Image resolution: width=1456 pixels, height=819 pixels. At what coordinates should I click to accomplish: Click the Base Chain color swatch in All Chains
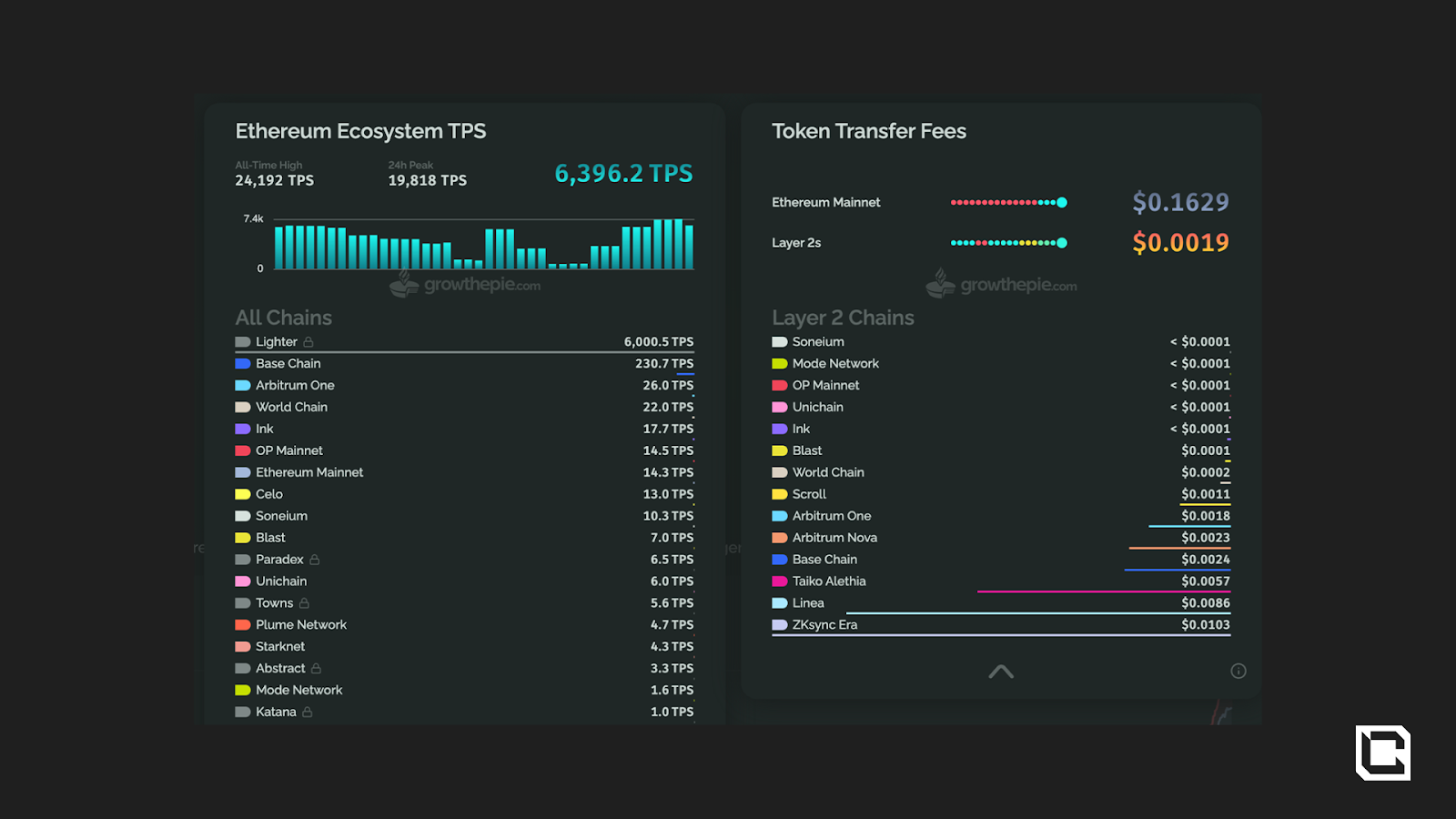(x=243, y=364)
